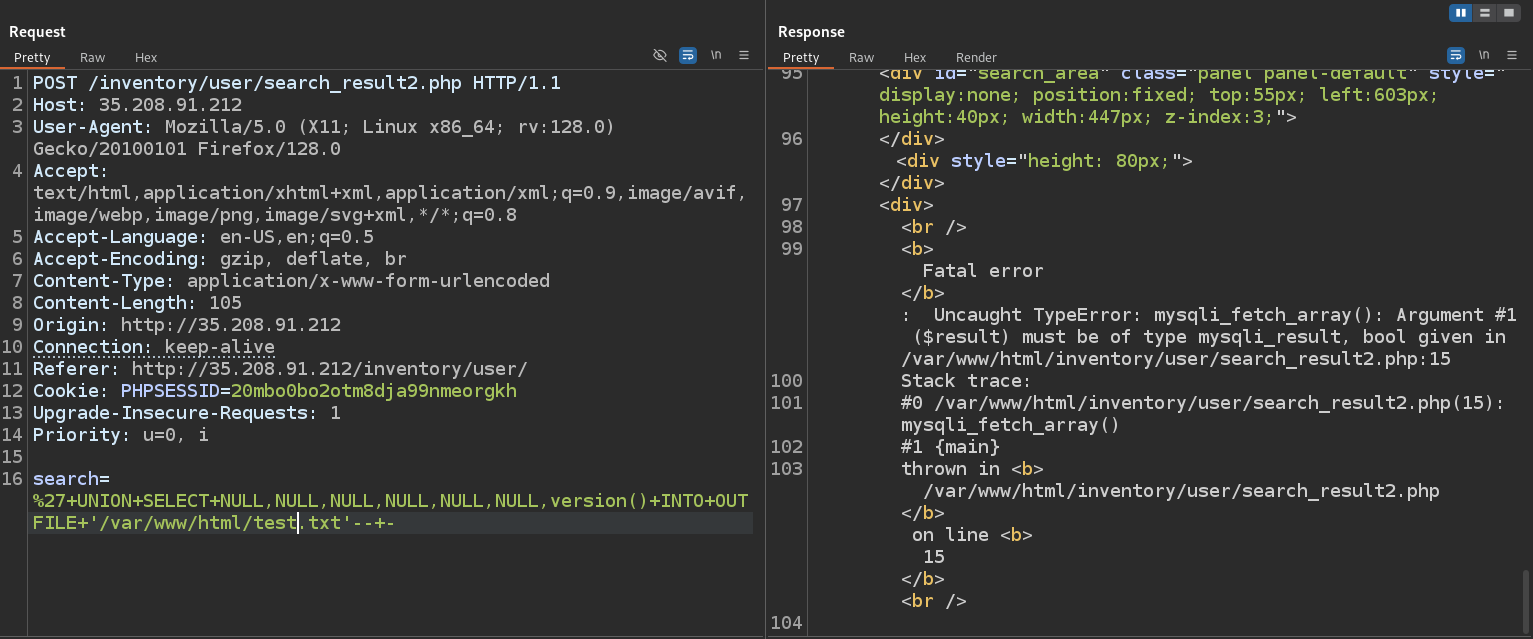Switch to the Response Render tab

[976, 58]
